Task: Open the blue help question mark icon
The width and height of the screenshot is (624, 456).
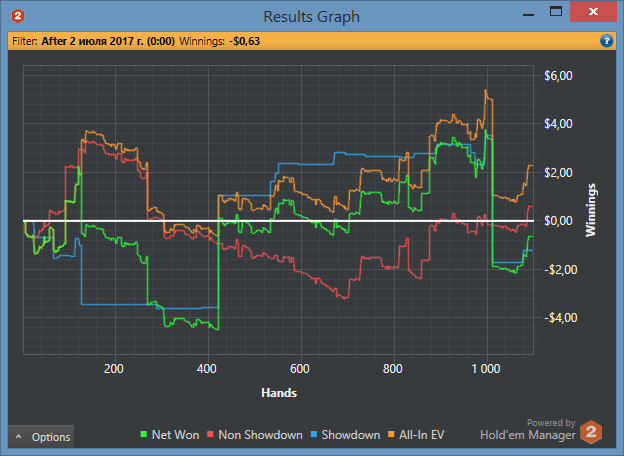Action: click(x=606, y=41)
